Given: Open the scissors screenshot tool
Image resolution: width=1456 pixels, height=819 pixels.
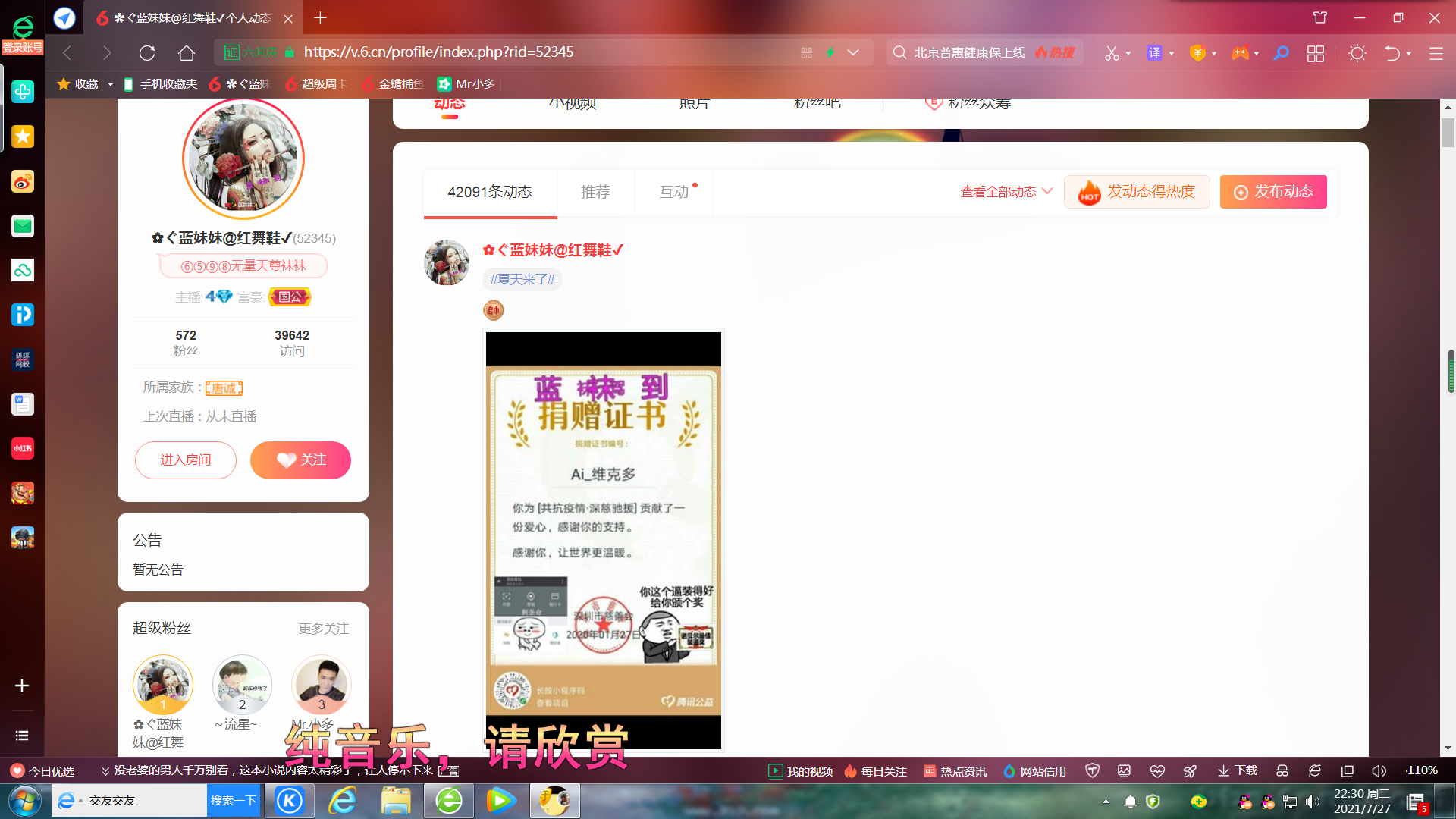Looking at the screenshot, I should point(1112,53).
